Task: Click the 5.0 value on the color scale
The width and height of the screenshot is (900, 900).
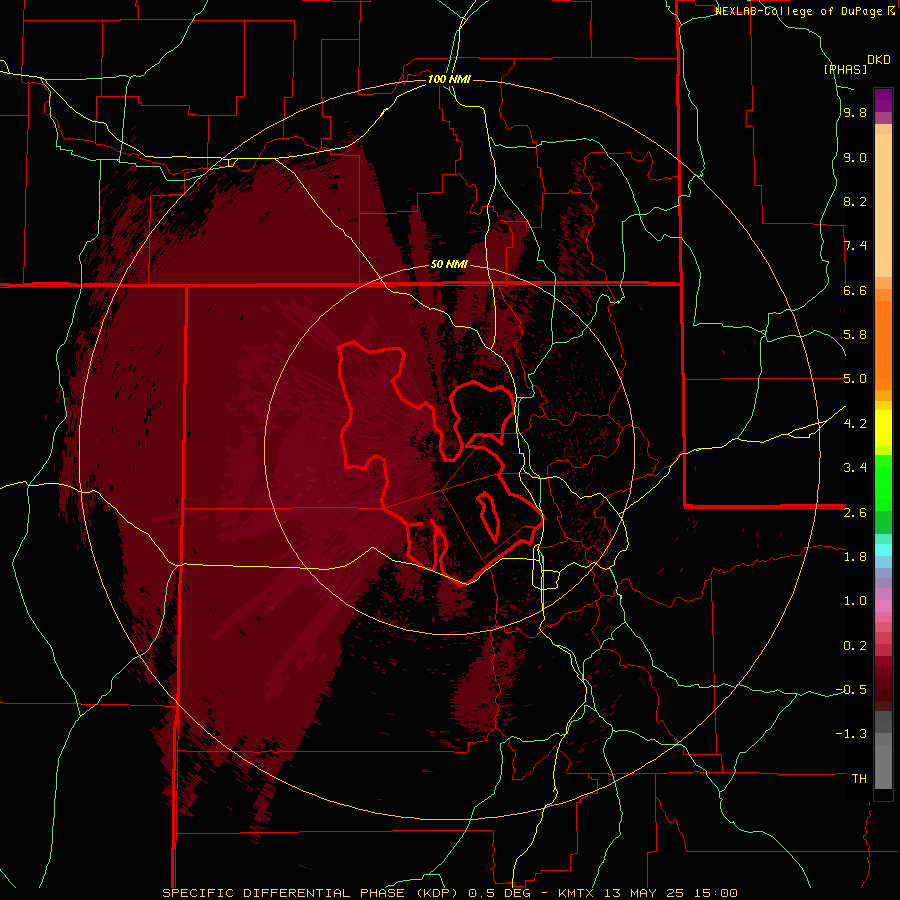Action: [x=855, y=379]
